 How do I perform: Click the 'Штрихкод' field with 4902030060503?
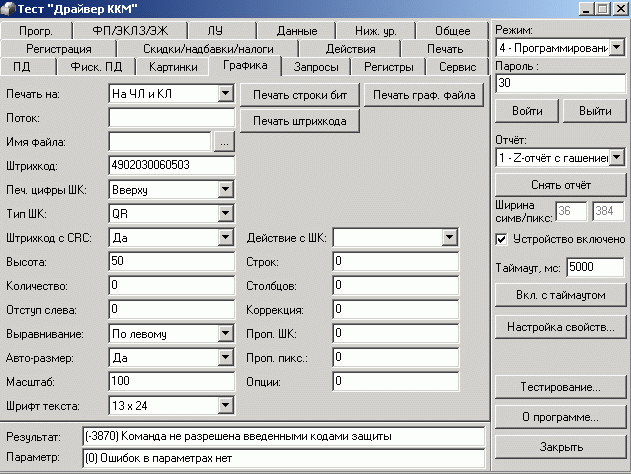click(x=171, y=165)
